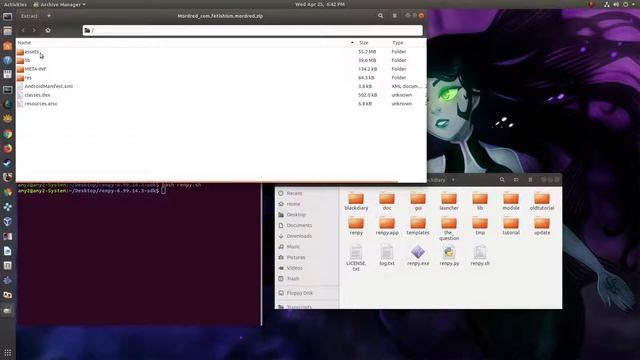Select the gui folder in Files
640x360 pixels.
tap(418, 202)
